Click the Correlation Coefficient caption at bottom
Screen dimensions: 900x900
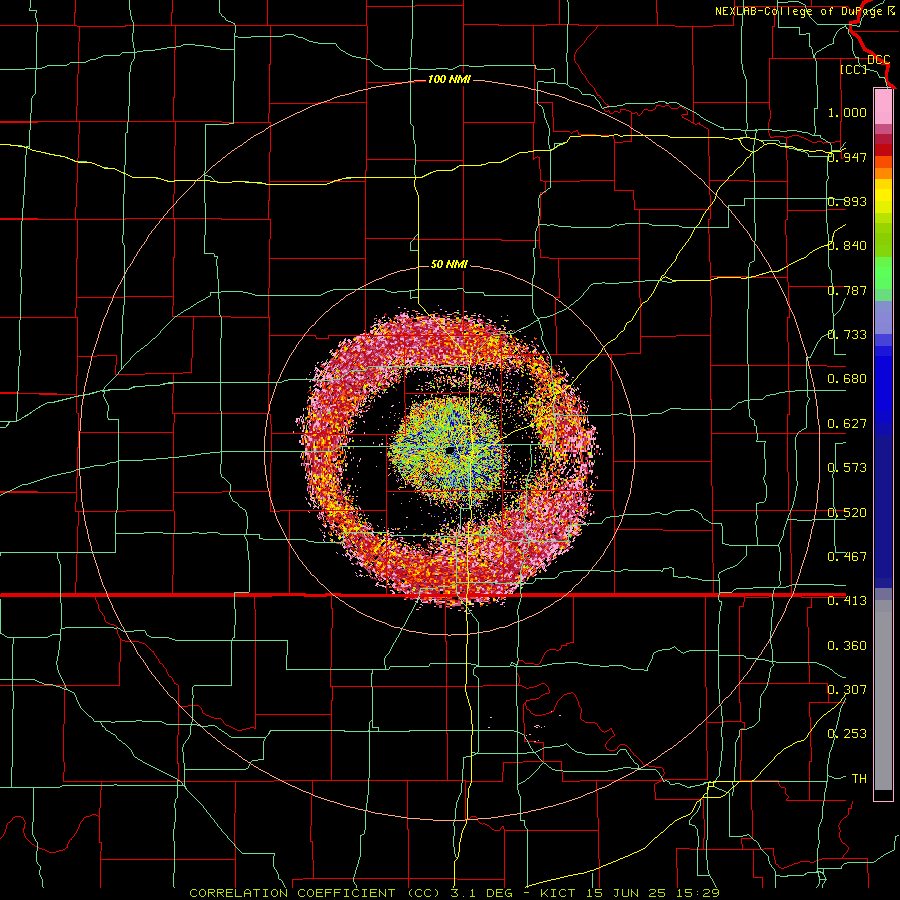click(454, 893)
